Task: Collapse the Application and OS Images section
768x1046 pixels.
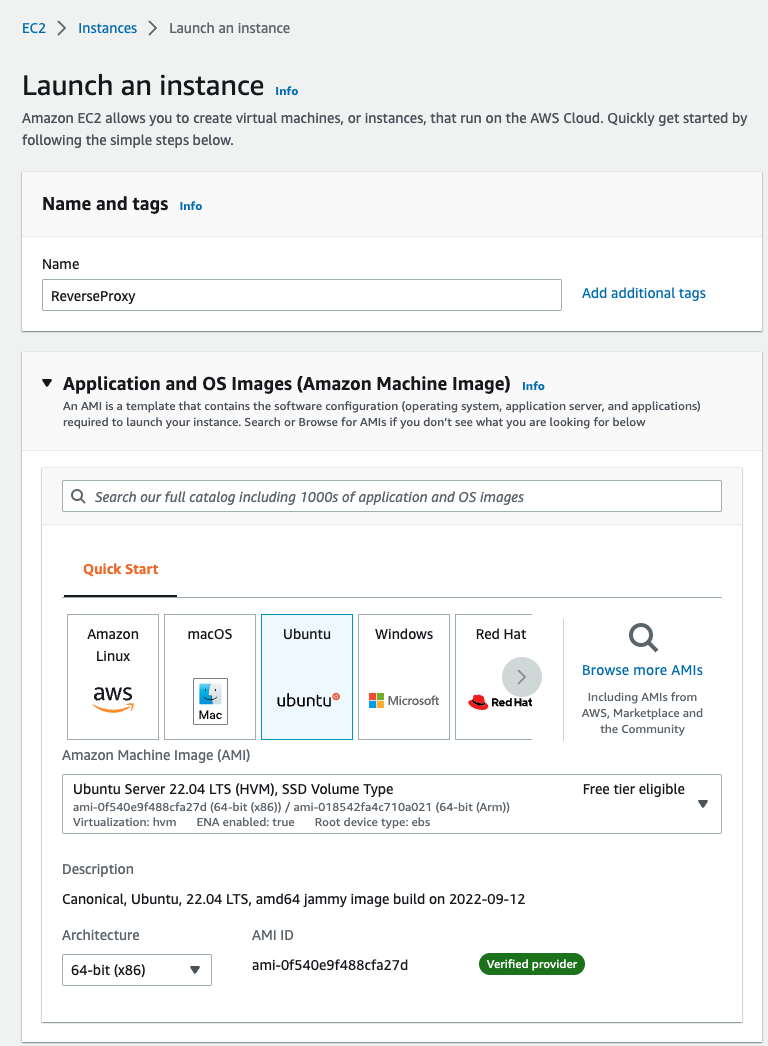Action: coord(47,383)
